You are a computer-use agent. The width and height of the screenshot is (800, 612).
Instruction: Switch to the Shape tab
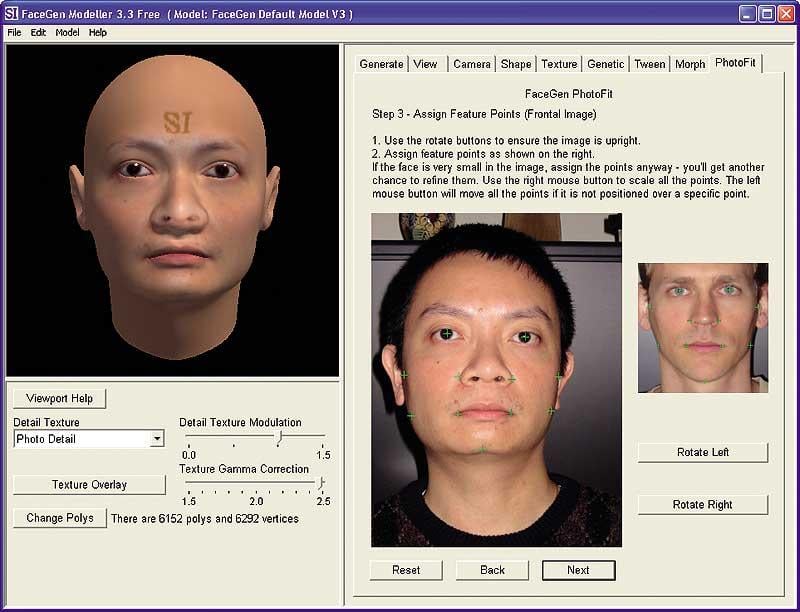click(x=516, y=64)
